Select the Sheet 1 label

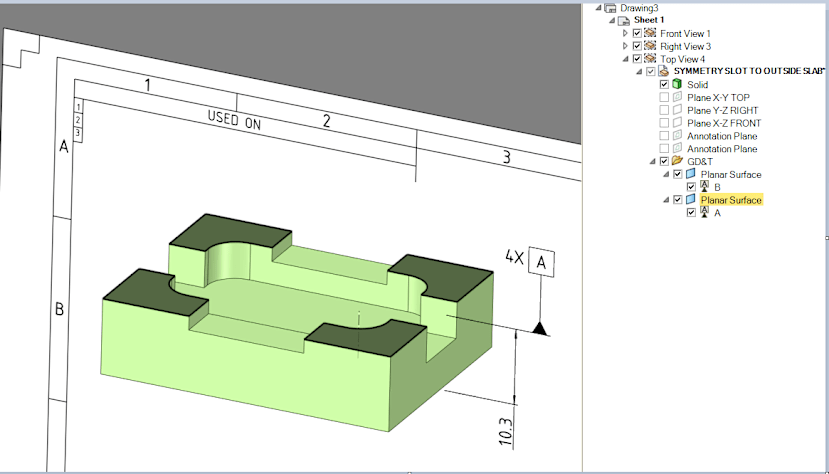[649, 20]
